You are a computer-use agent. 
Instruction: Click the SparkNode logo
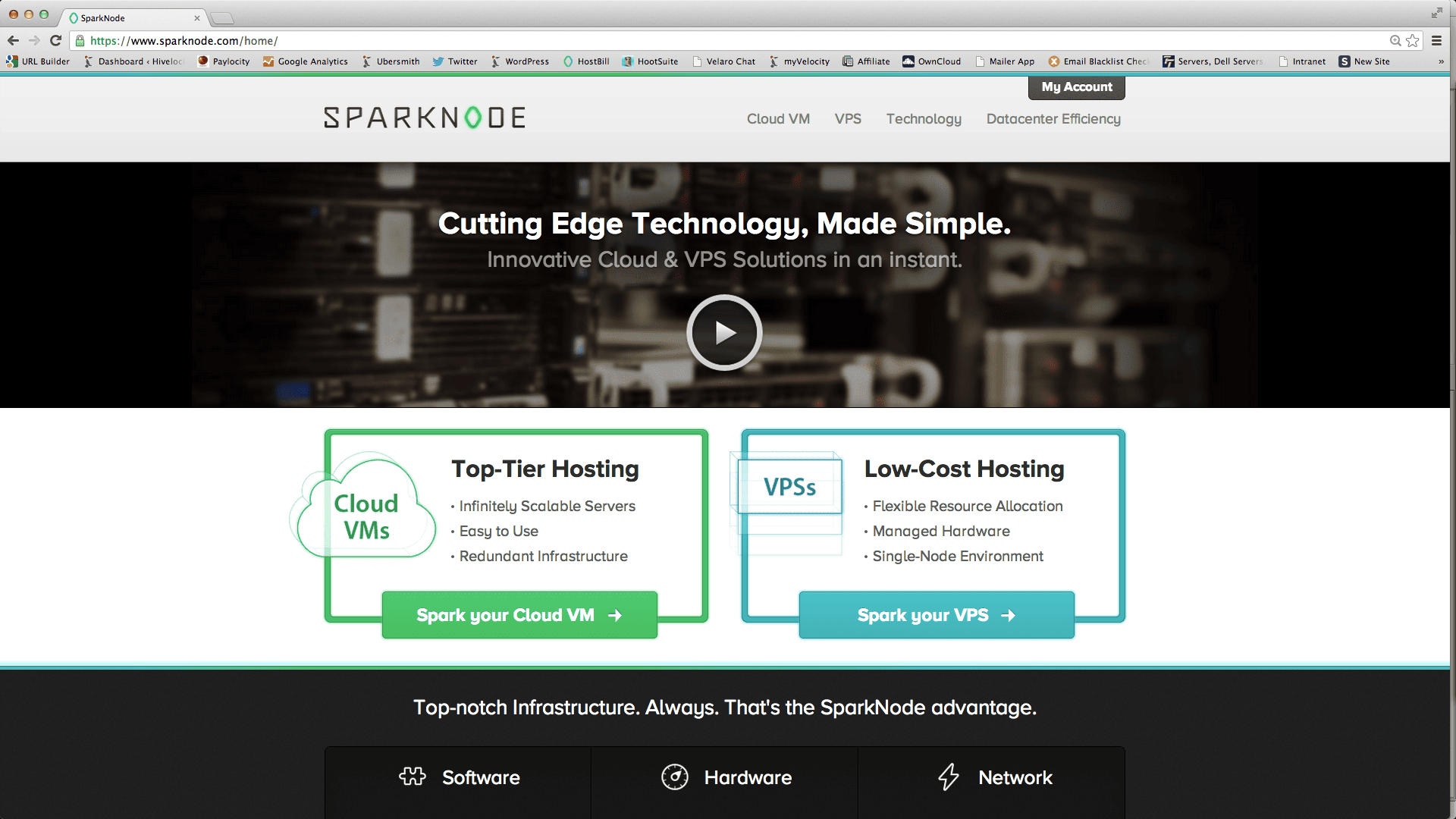[425, 118]
